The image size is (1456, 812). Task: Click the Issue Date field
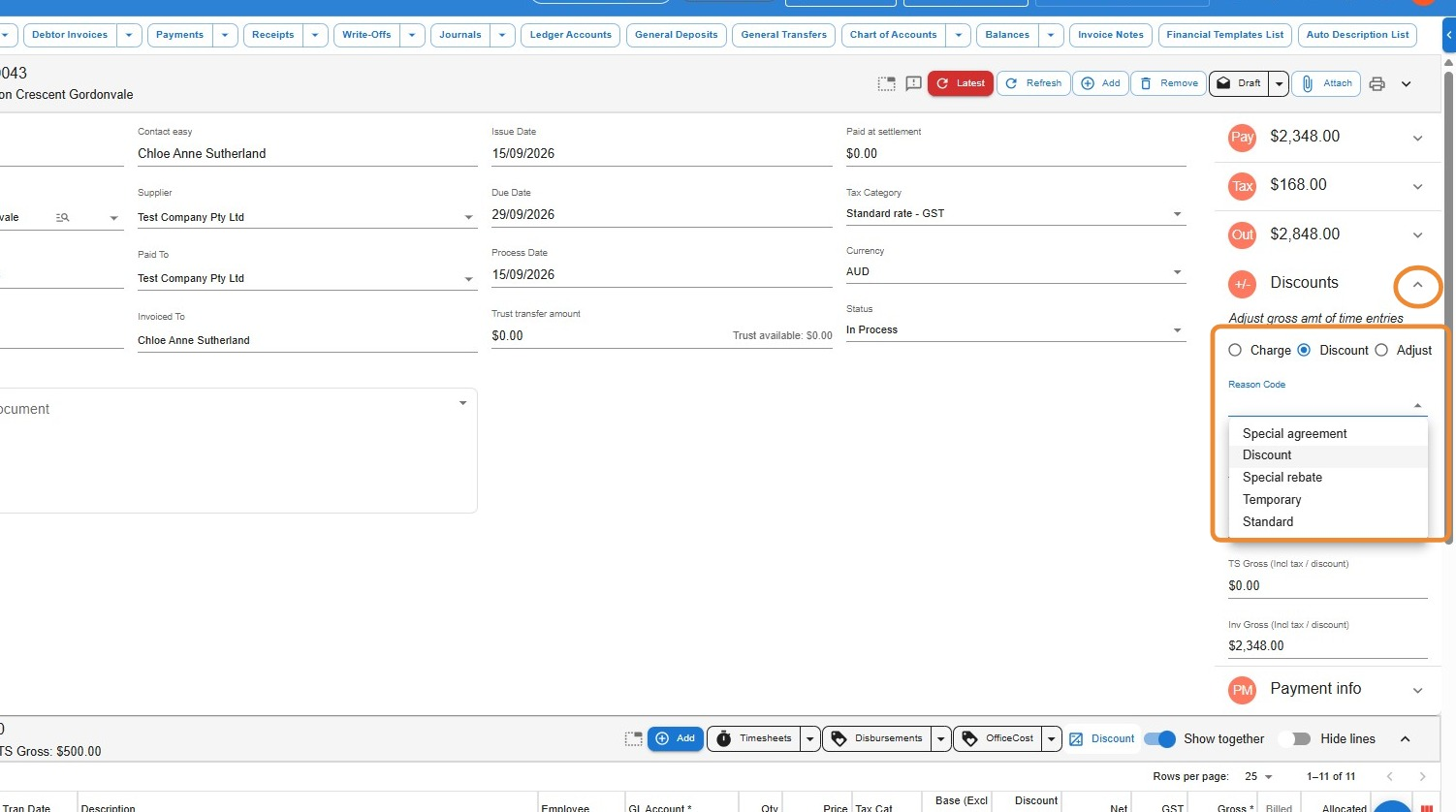pos(661,153)
